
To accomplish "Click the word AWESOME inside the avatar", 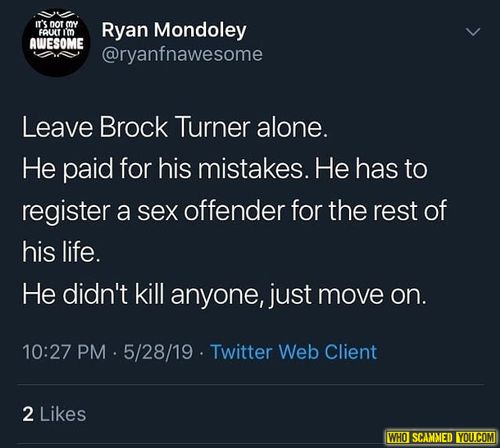I will click(x=57, y=44).
